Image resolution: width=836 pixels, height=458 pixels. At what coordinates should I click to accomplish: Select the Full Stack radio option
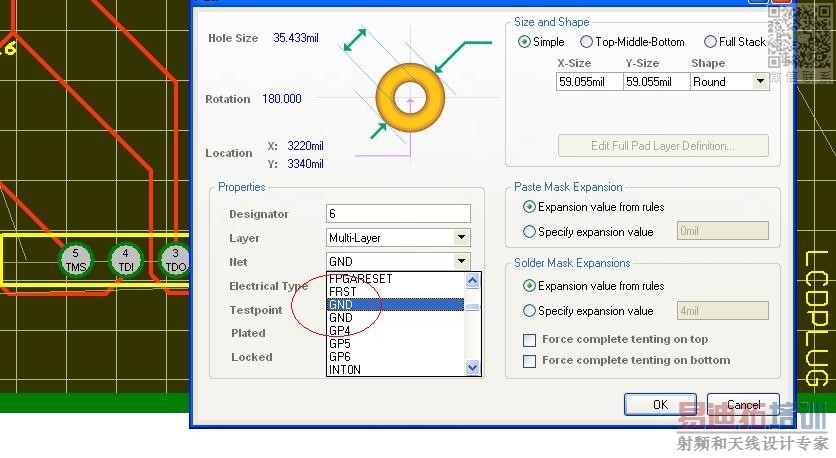tap(735, 42)
